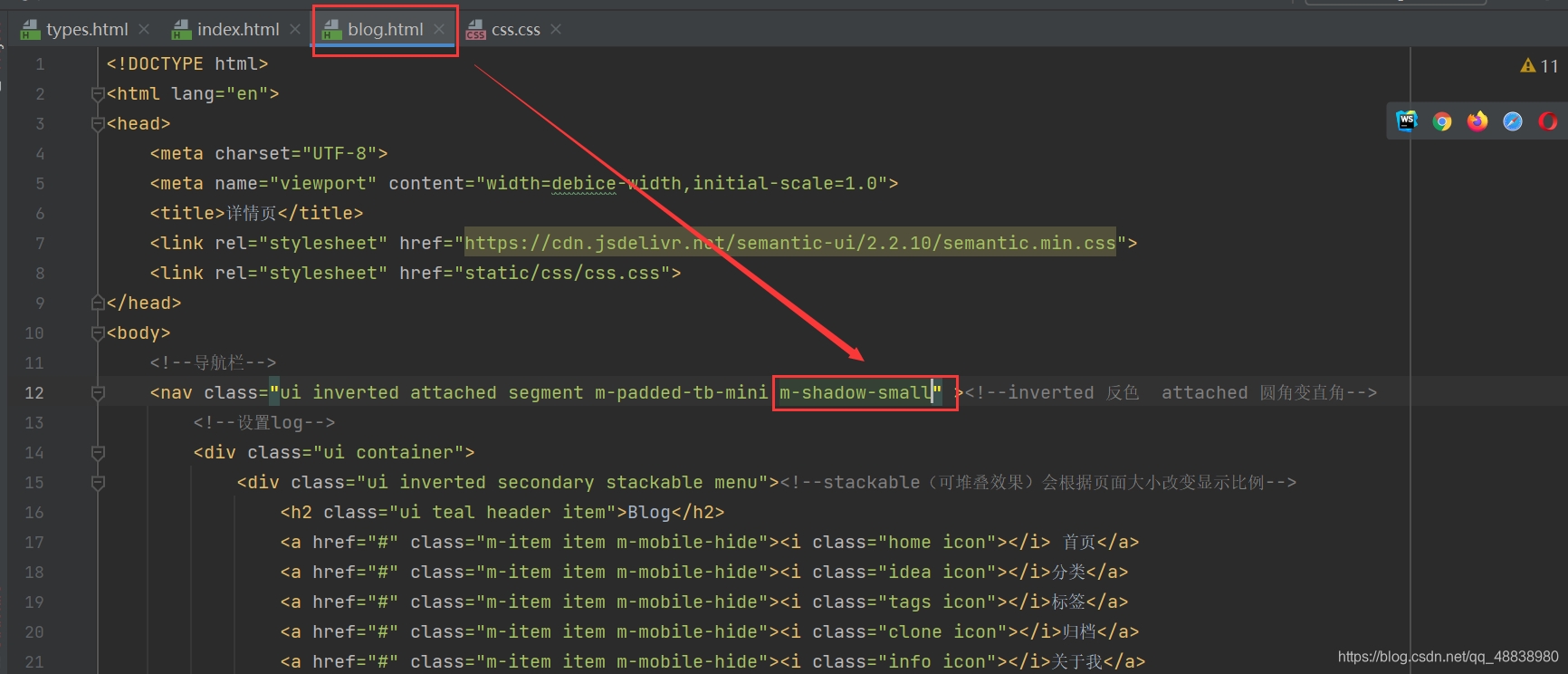
Task: Place cursor in the title 详情页 text
Action: tap(252, 213)
